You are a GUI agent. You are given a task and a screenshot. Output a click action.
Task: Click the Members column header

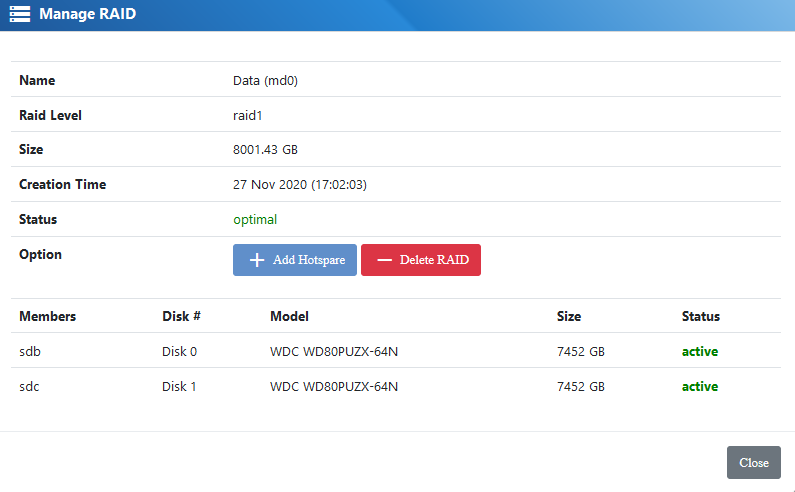click(47, 316)
